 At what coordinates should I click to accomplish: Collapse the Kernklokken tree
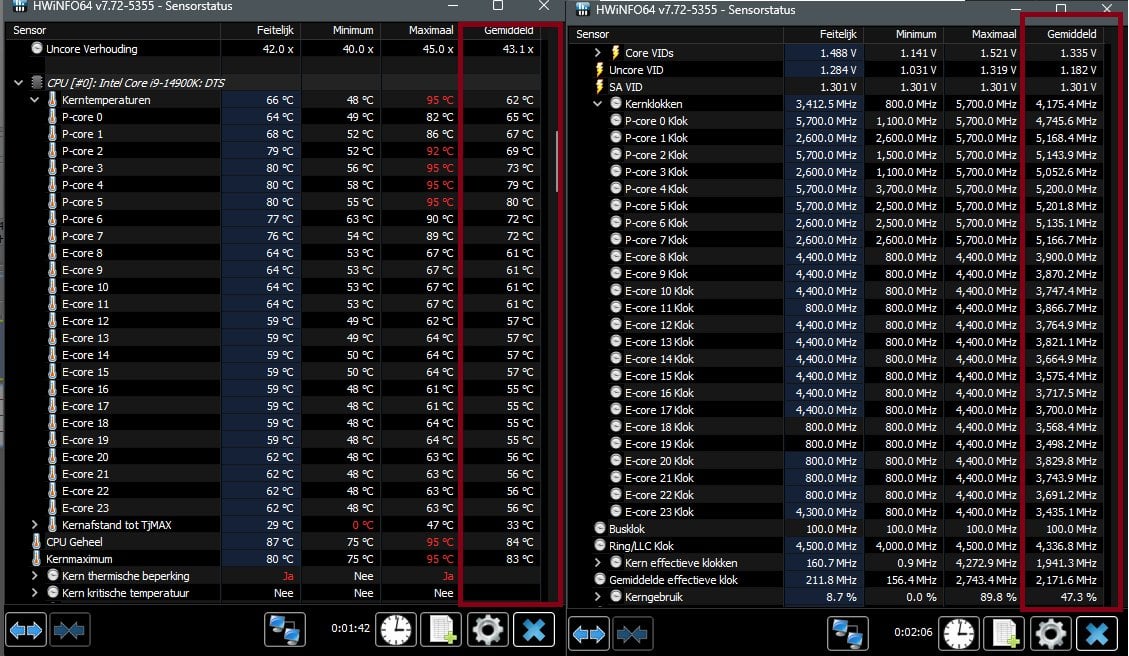[597, 104]
